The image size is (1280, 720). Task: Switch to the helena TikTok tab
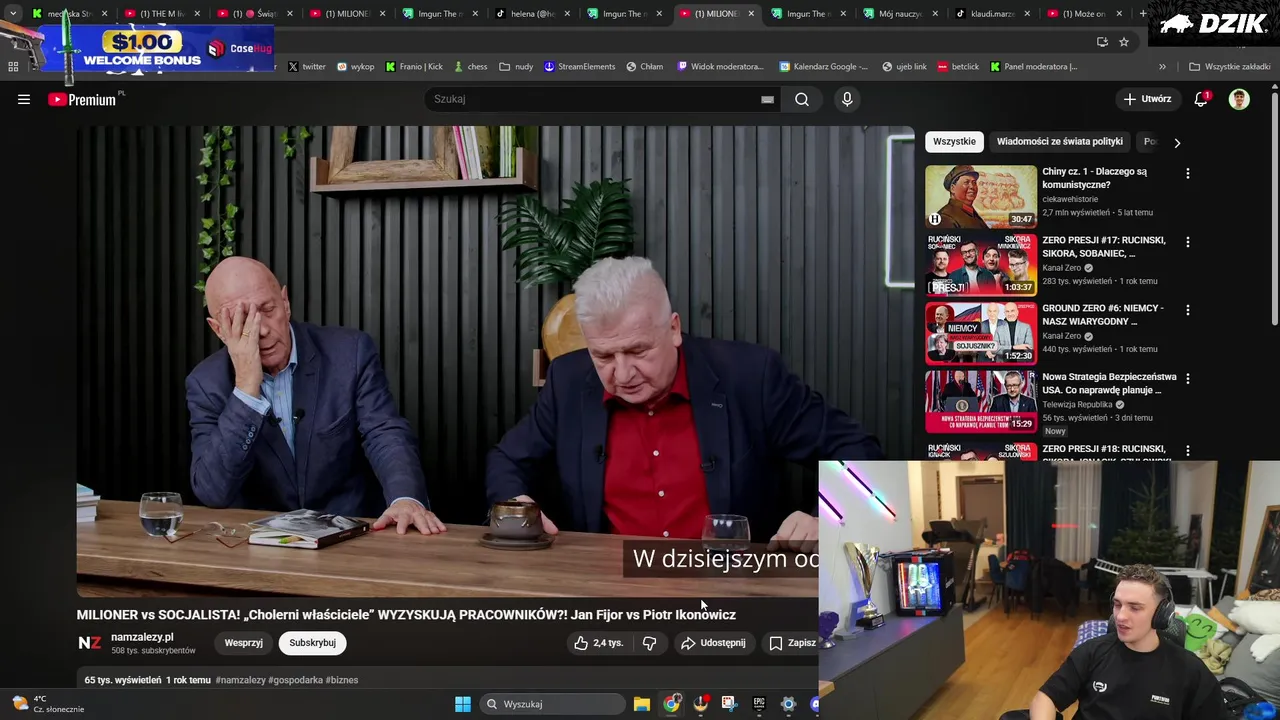[x=527, y=13]
